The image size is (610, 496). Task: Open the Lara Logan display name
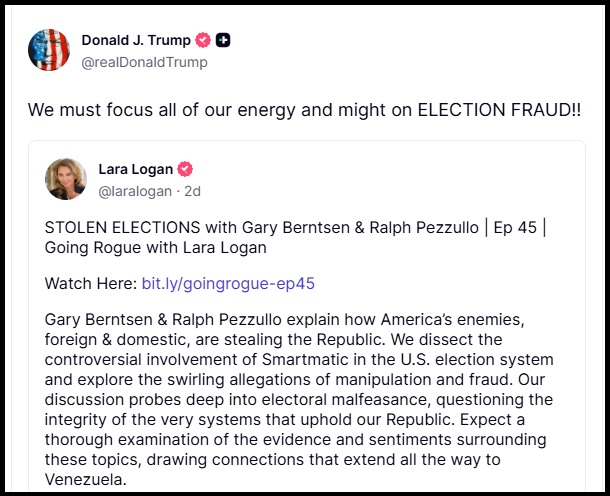tap(135, 168)
